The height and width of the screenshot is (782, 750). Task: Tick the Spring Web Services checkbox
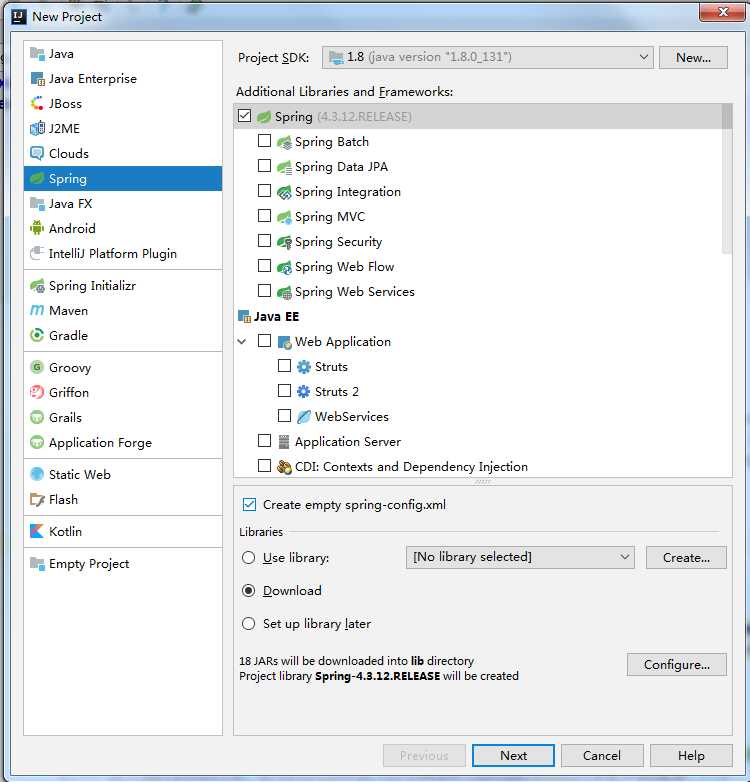click(264, 290)
